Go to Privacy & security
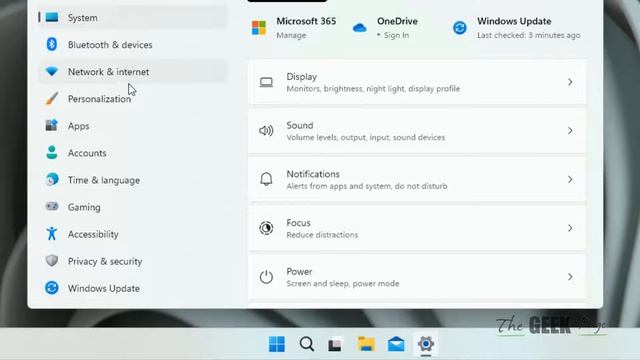640x360 pixels. [132, 261]
